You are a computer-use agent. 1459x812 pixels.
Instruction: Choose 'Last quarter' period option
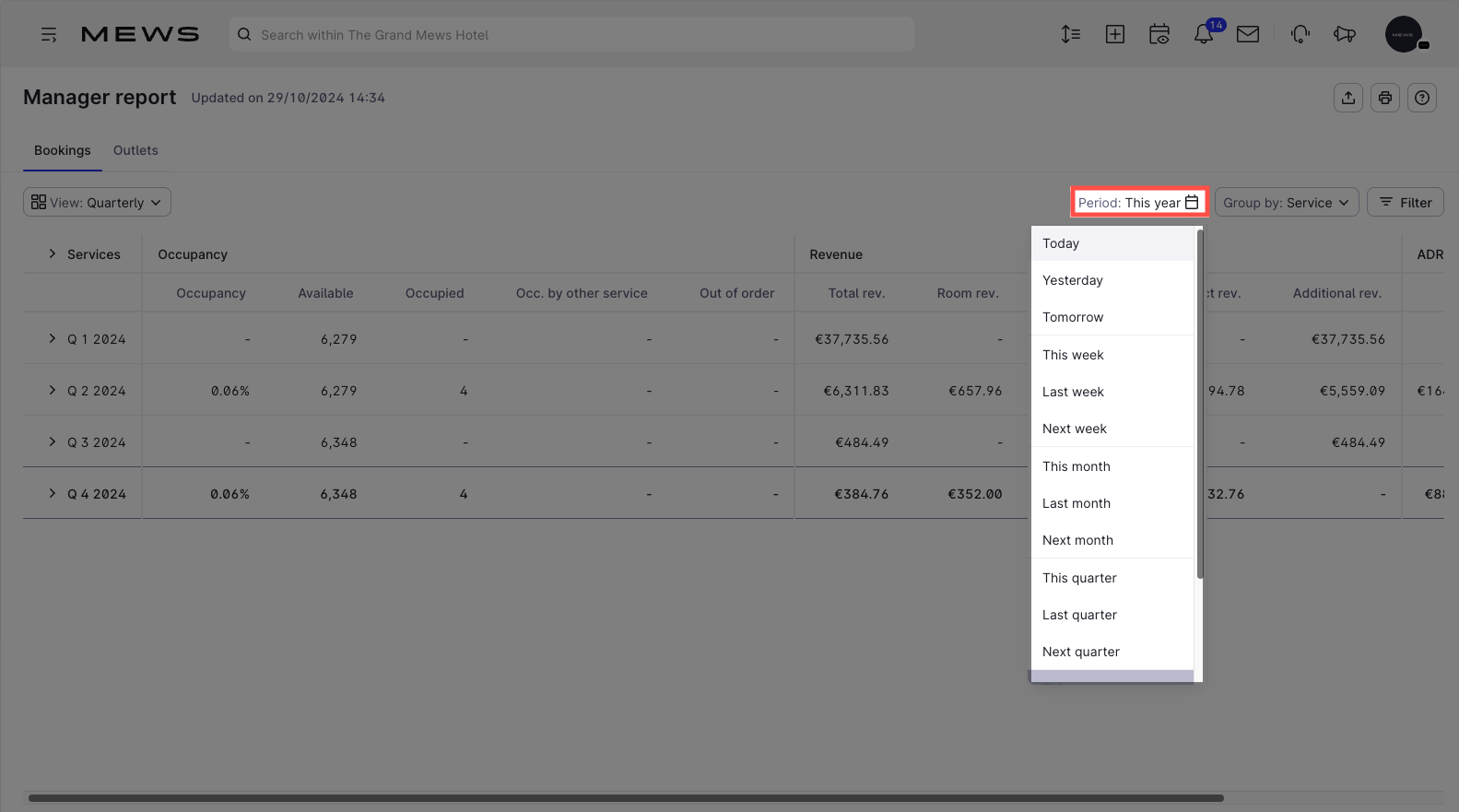click(x=1079, y=615)
